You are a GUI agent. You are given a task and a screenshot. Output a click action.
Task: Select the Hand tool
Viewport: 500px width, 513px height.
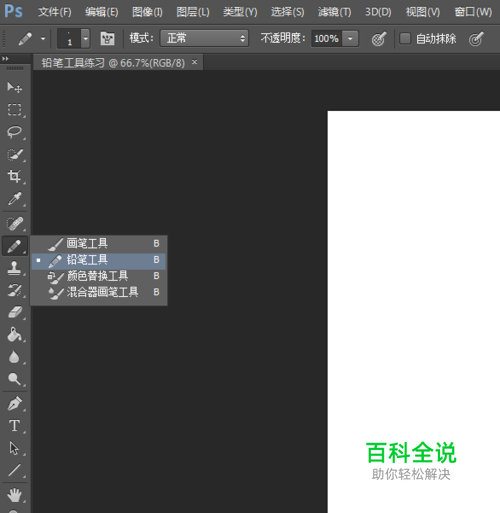(x=14, y=495)
